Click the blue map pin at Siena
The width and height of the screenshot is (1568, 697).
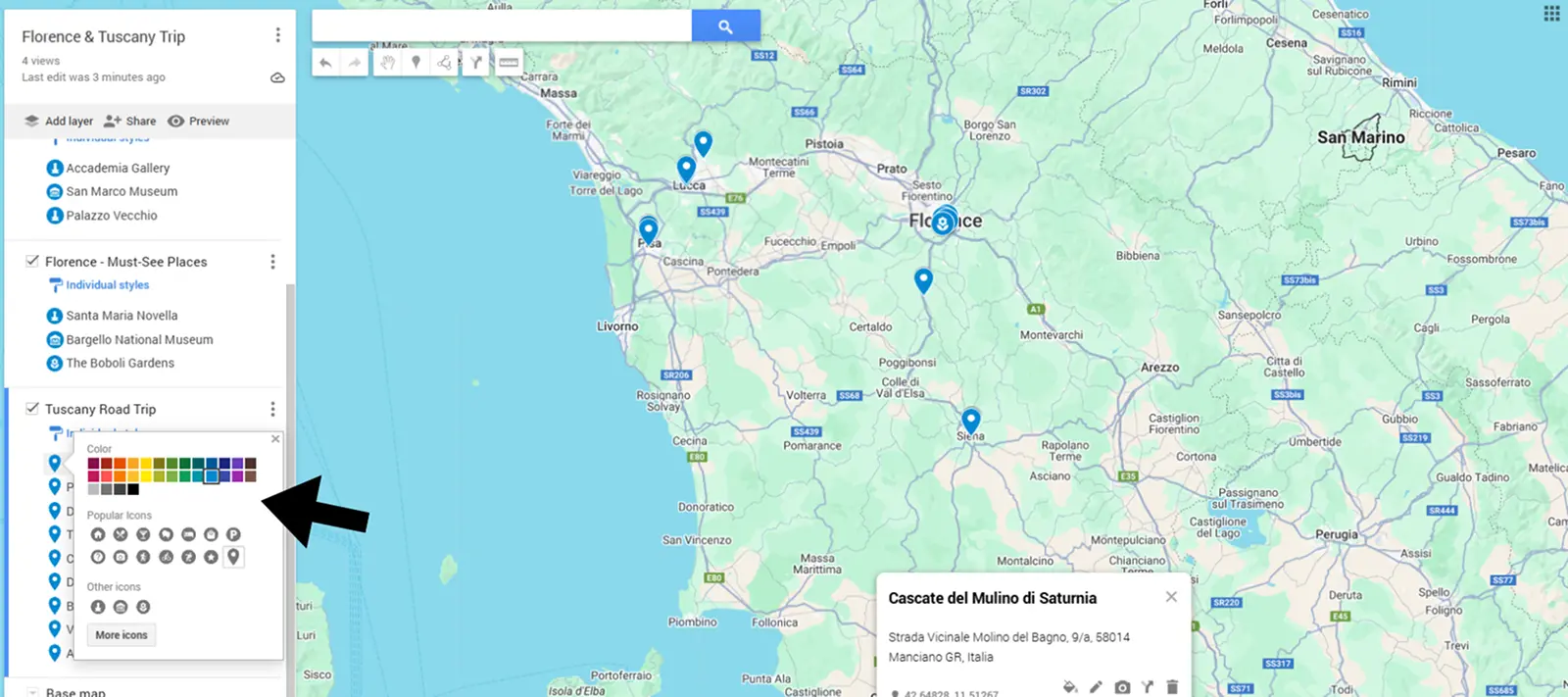coord(970,421)
